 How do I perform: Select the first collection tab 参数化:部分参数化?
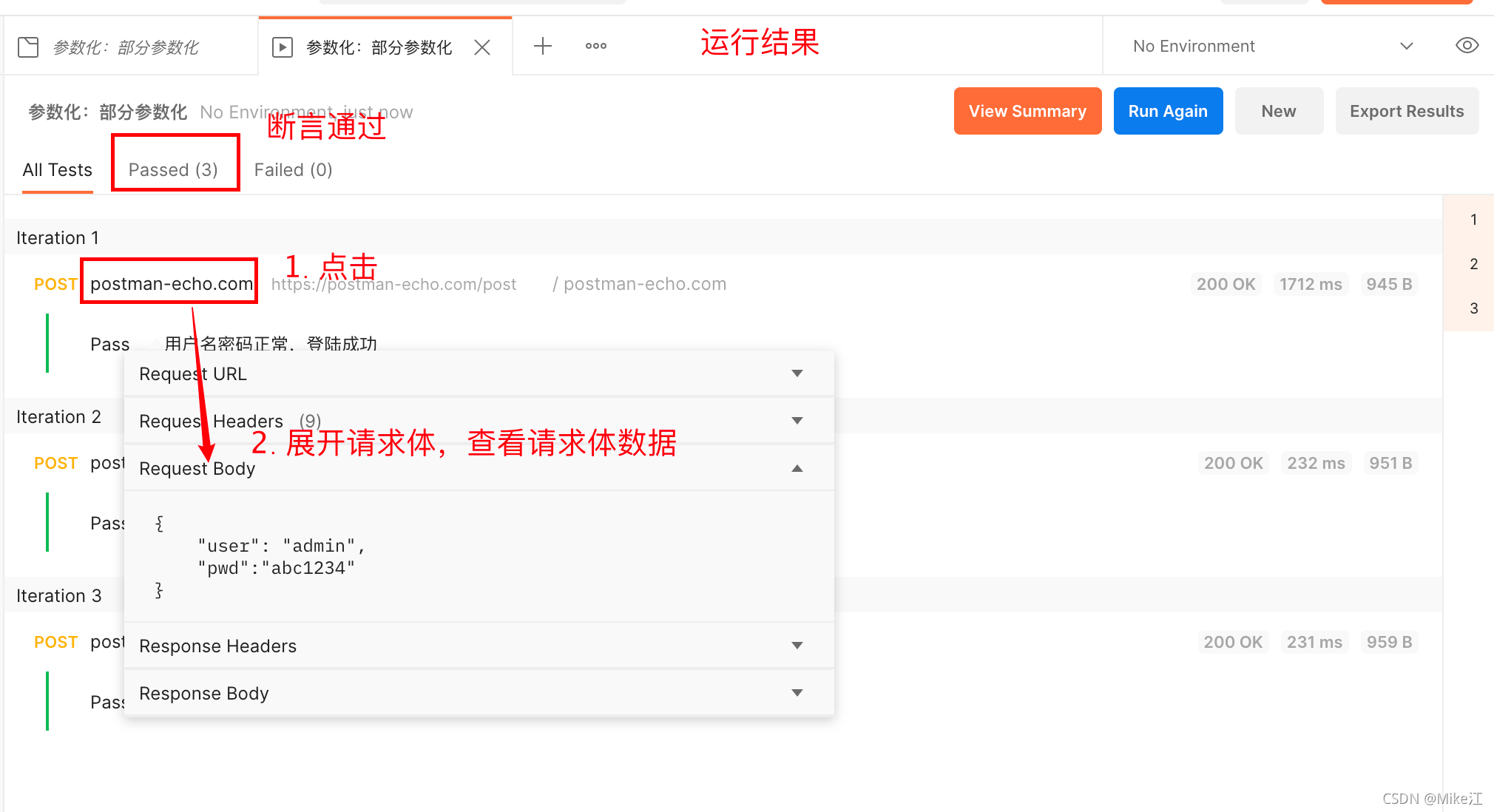tap(132, 47)
